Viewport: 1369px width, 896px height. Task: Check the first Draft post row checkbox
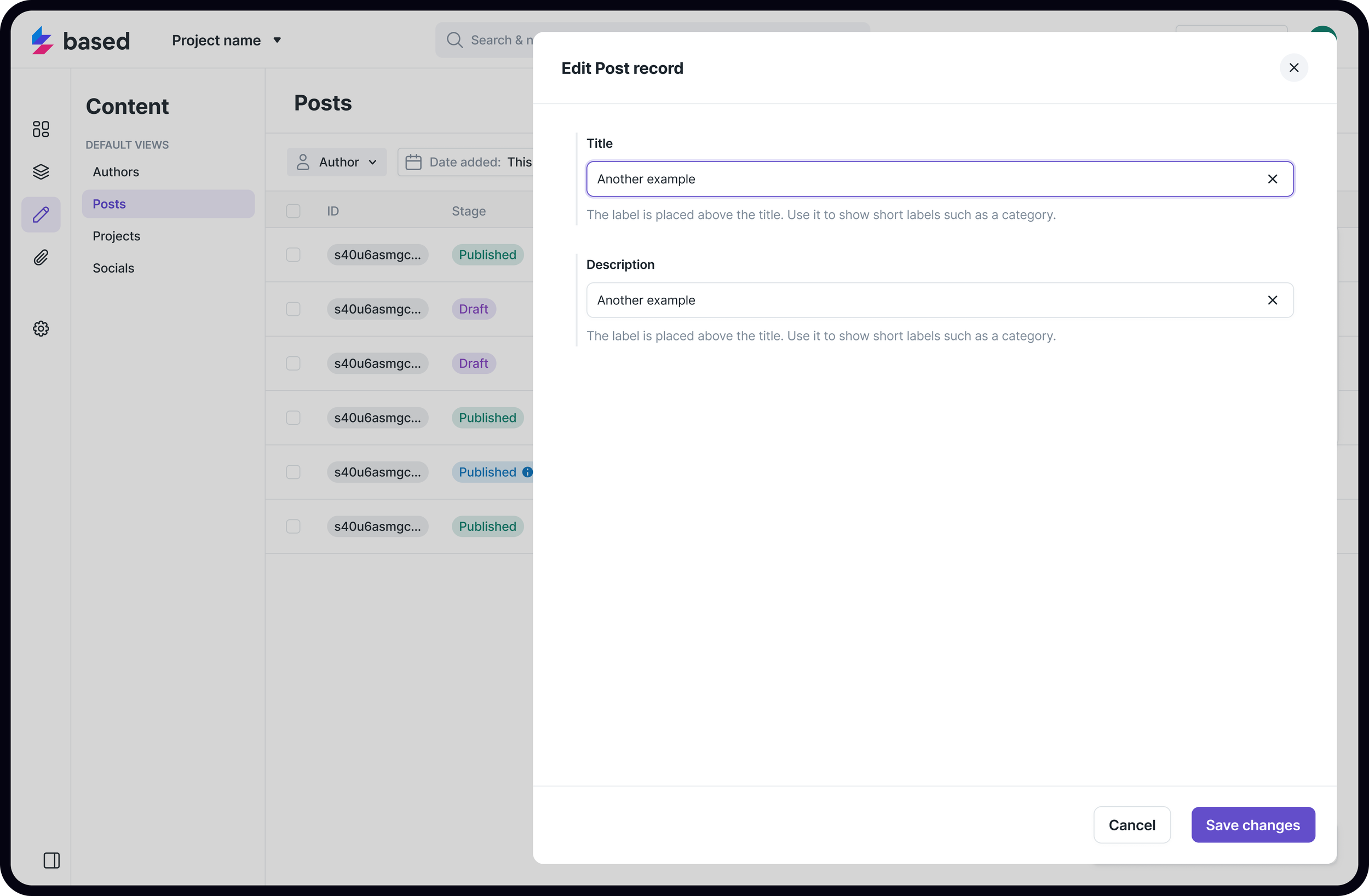point(294,309)
